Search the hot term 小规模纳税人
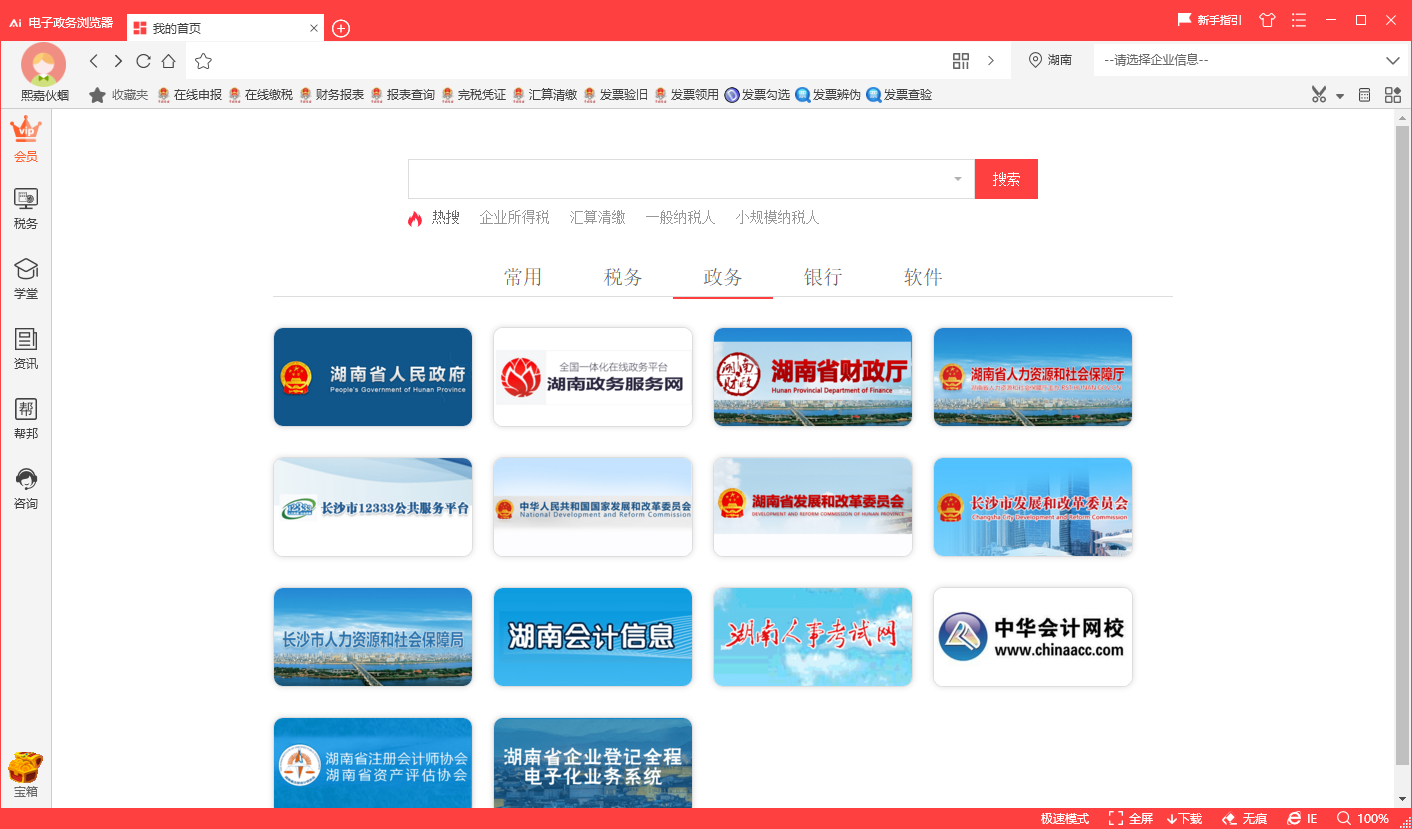Image resolution: width=1412 pixels, height=829 pixels. pyautogui.click(x=777, y=218)
